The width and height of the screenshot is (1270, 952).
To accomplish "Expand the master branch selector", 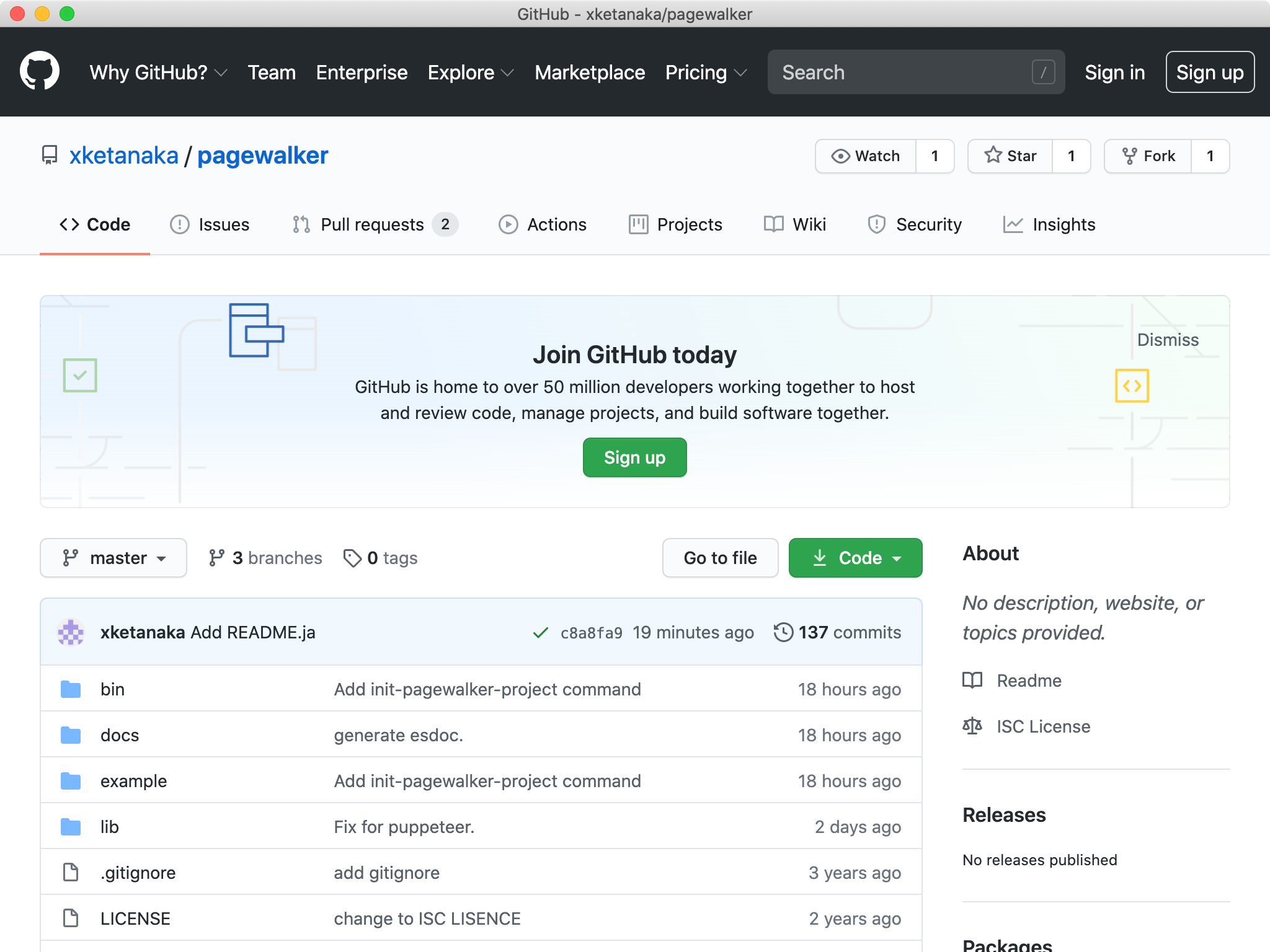I will pos(113,558).
